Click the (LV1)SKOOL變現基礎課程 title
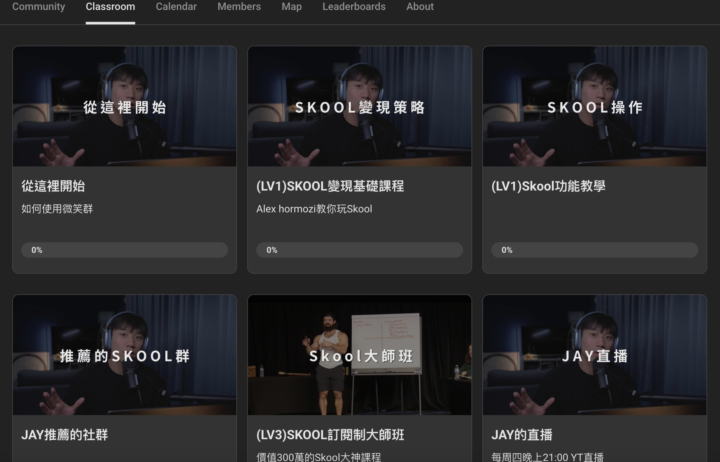Viewport: 720px width, 462px height. coord(330,186)
